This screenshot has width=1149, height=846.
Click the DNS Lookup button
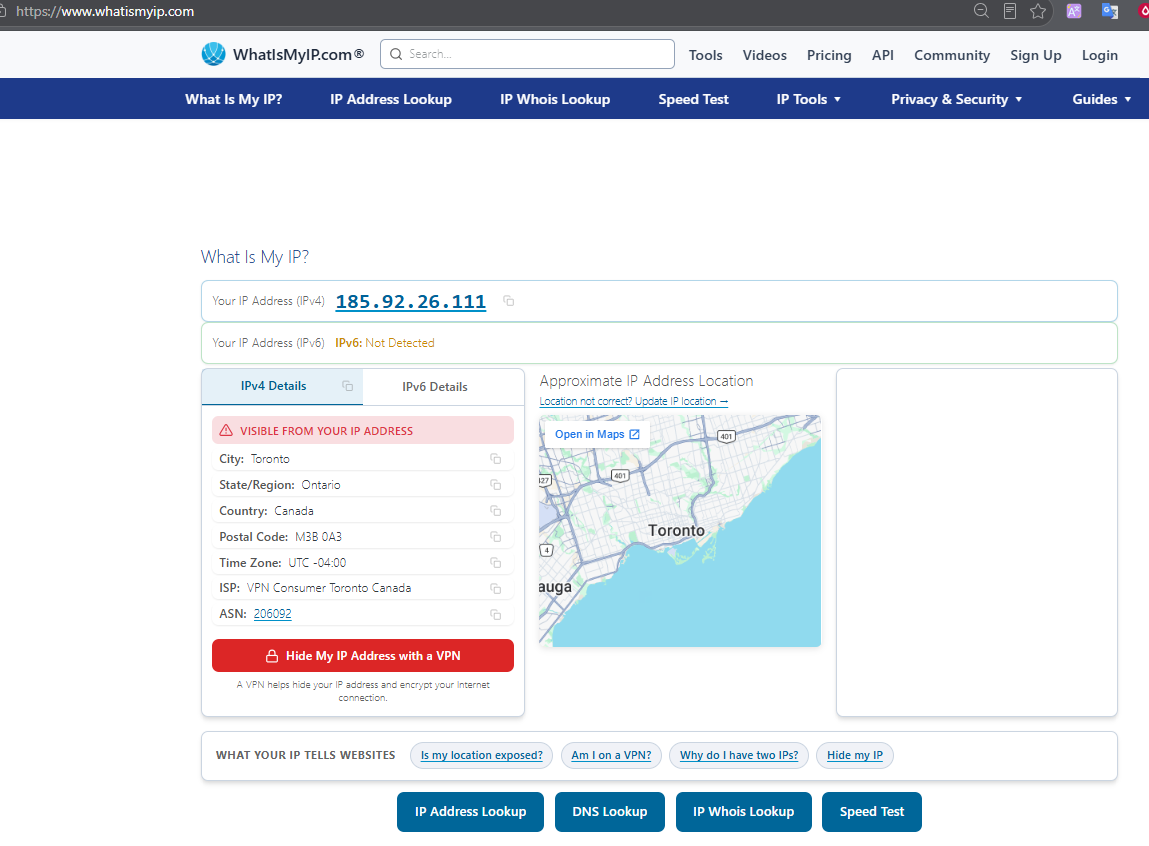coord(610,812)
